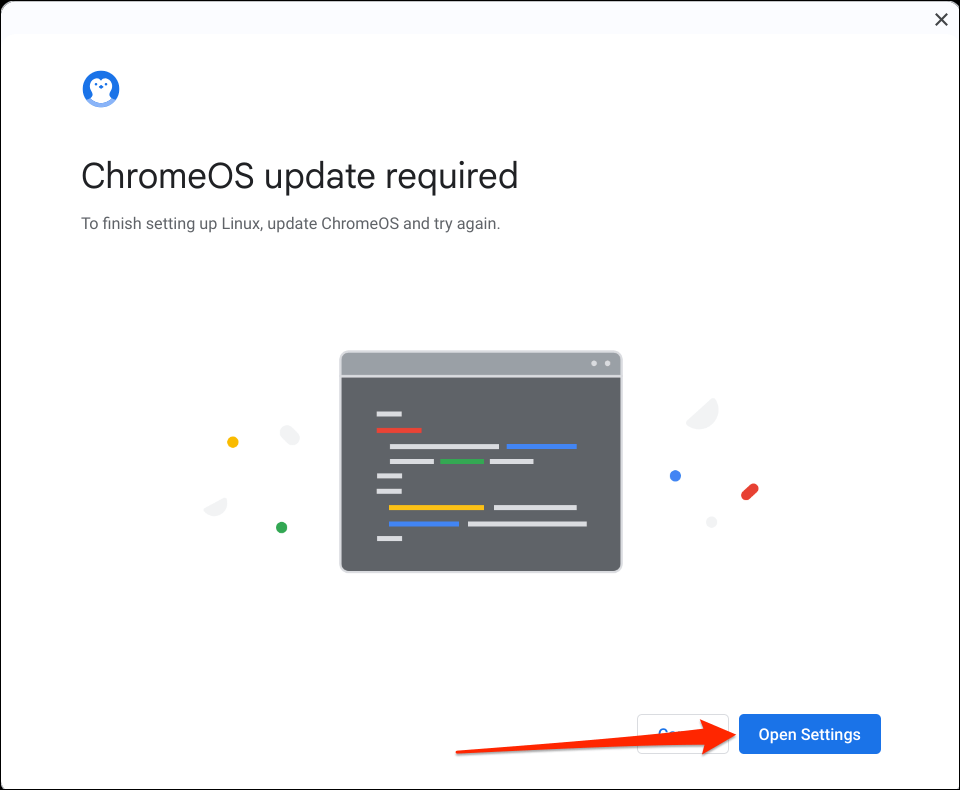Click the window-control dots in the terminal illustration

600,364
